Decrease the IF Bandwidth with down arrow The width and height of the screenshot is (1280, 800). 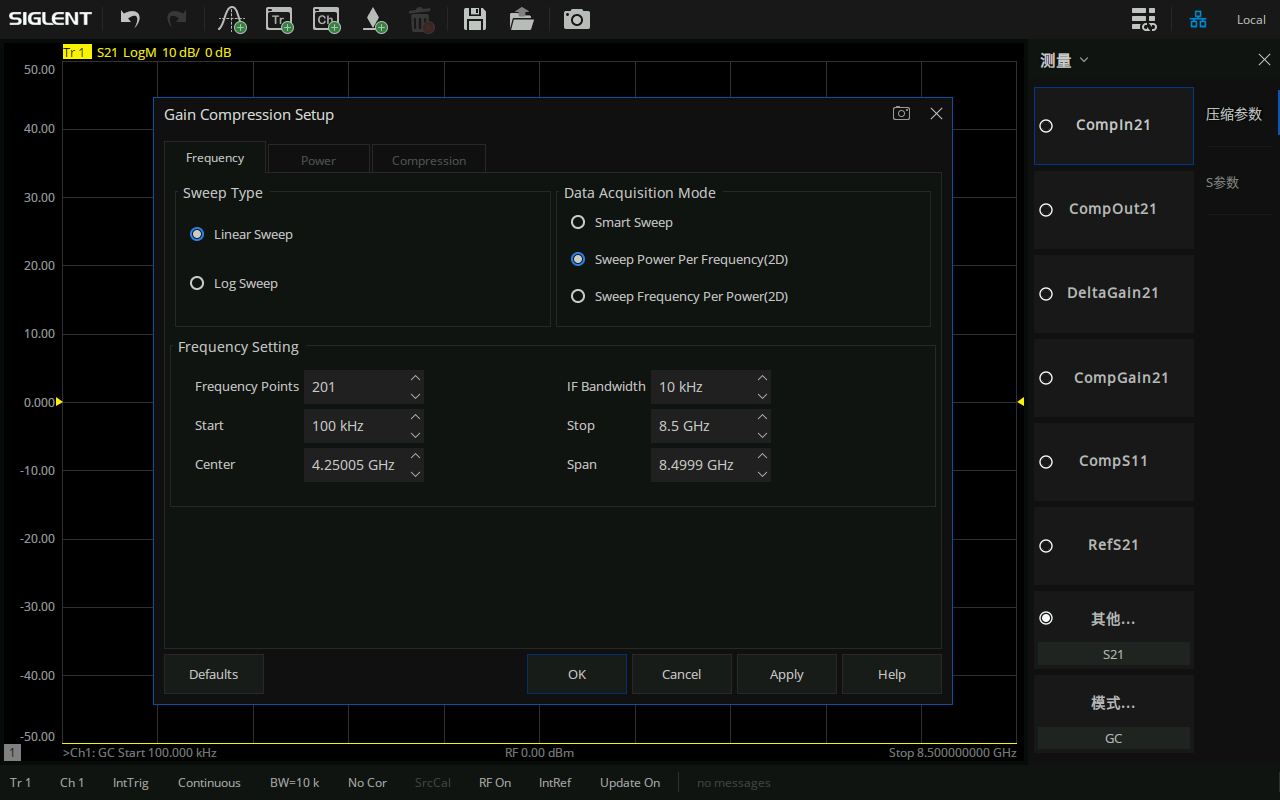pos(763,396)
